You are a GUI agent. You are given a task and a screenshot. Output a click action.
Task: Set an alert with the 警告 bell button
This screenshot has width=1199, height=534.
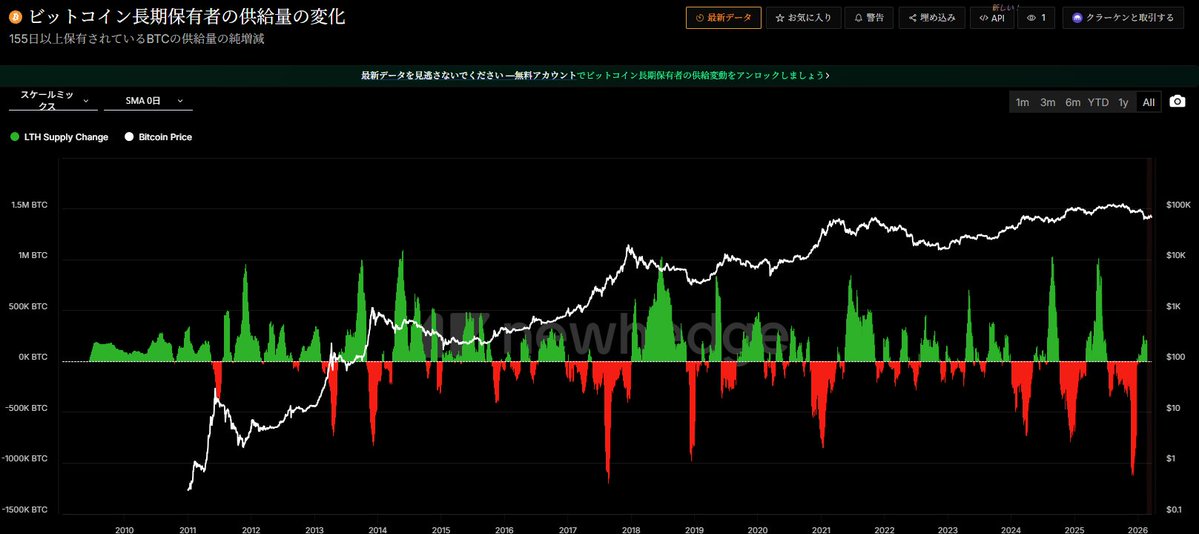[869, 18]
